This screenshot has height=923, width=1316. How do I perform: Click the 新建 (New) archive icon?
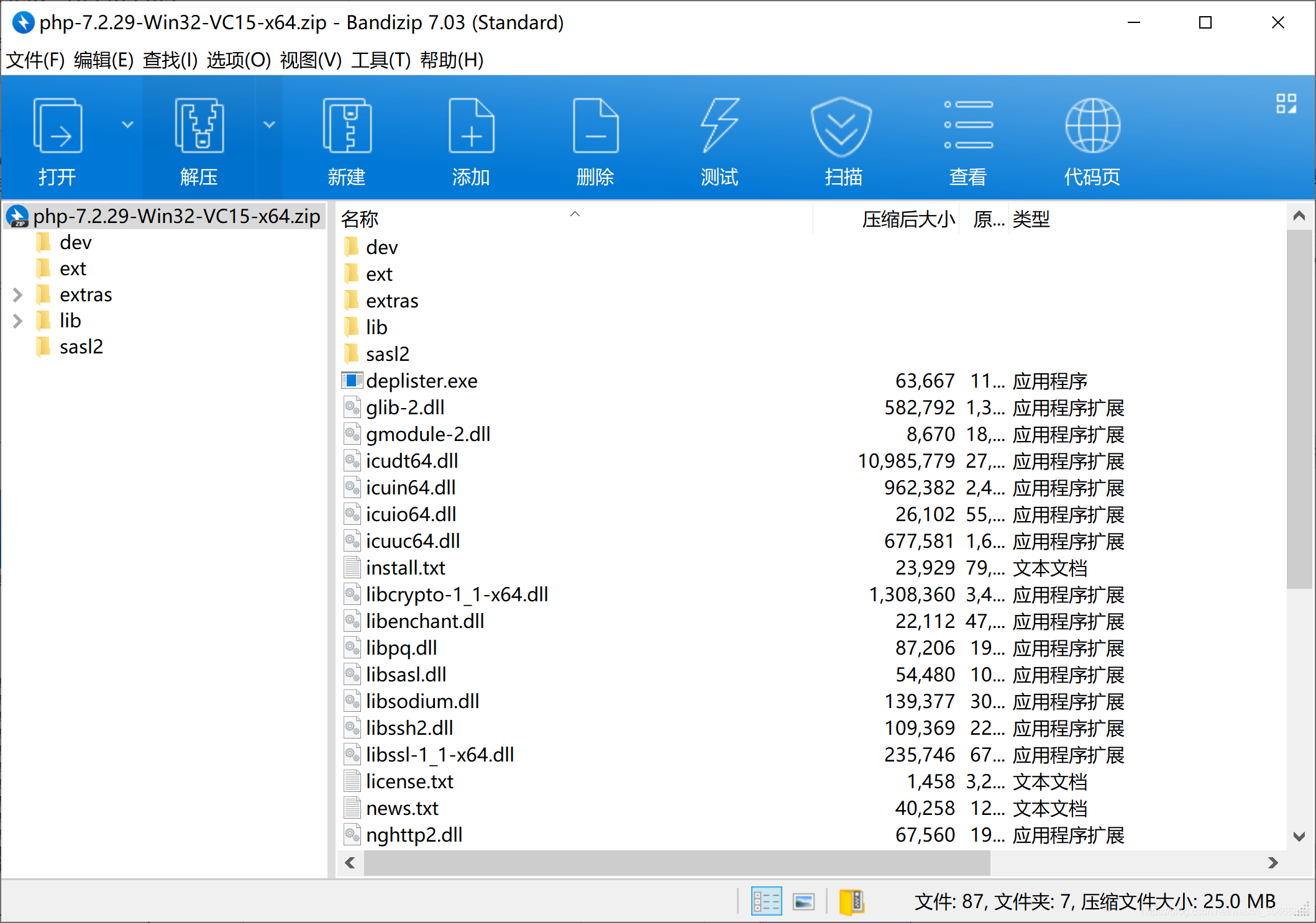coord(347,125)
